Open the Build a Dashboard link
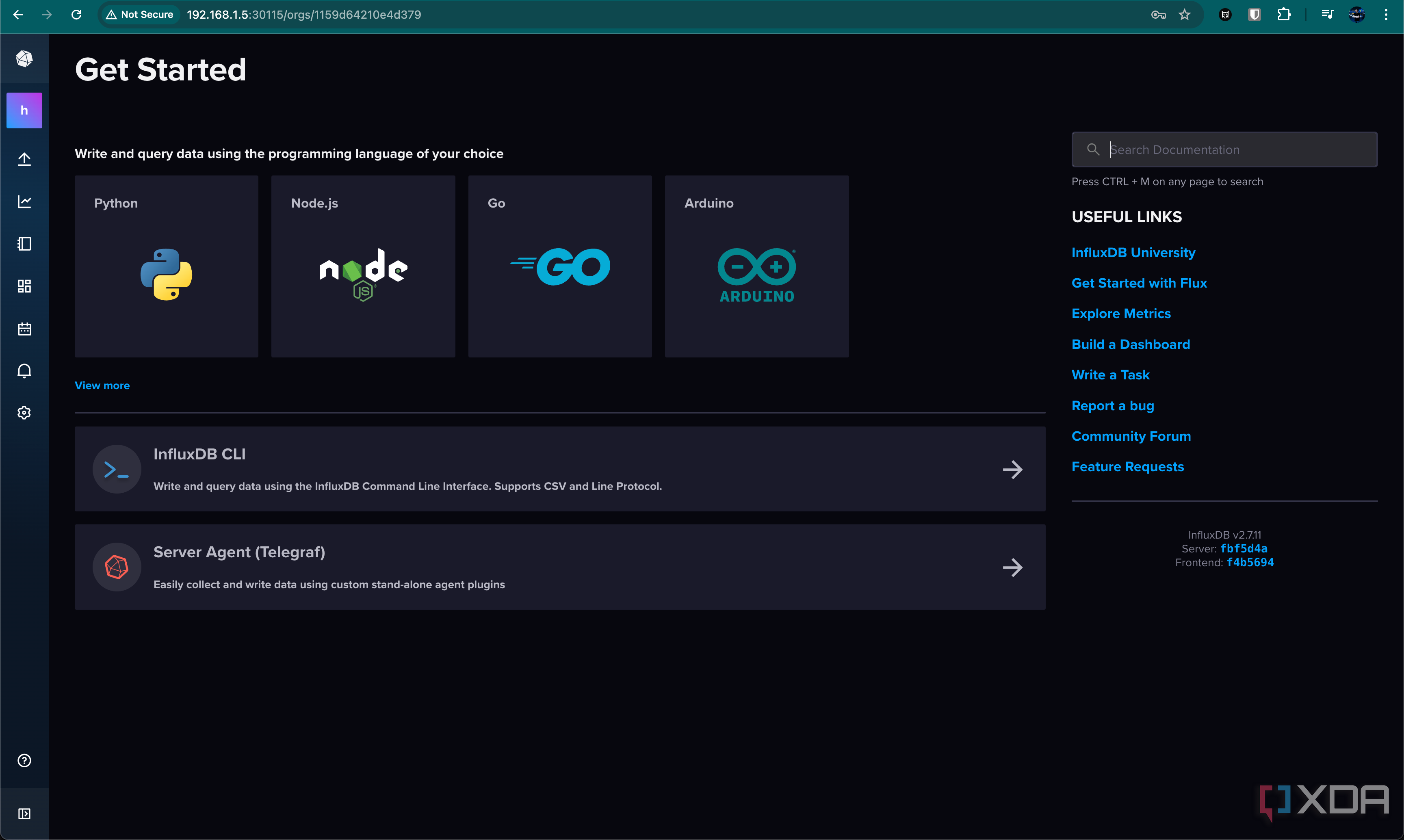The height and width of the screenshot is (840, 1404). (x=1131, y=344)
